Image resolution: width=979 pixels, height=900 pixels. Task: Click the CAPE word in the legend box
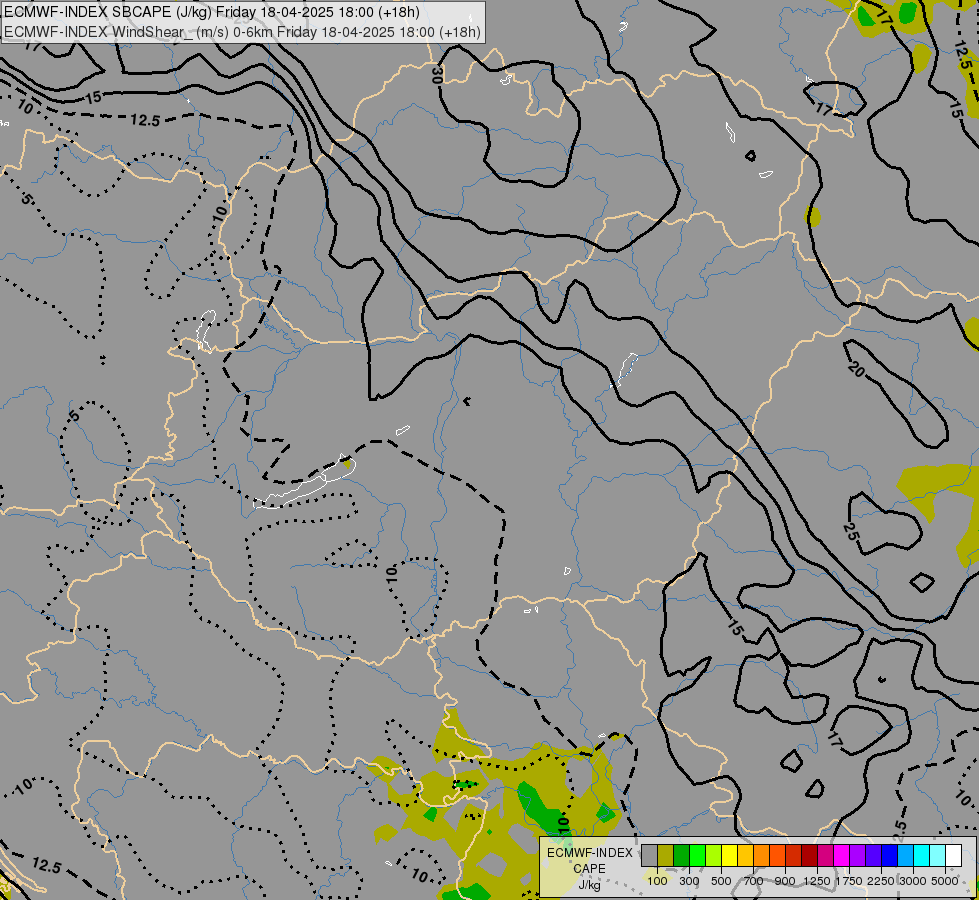pos(589,869)
